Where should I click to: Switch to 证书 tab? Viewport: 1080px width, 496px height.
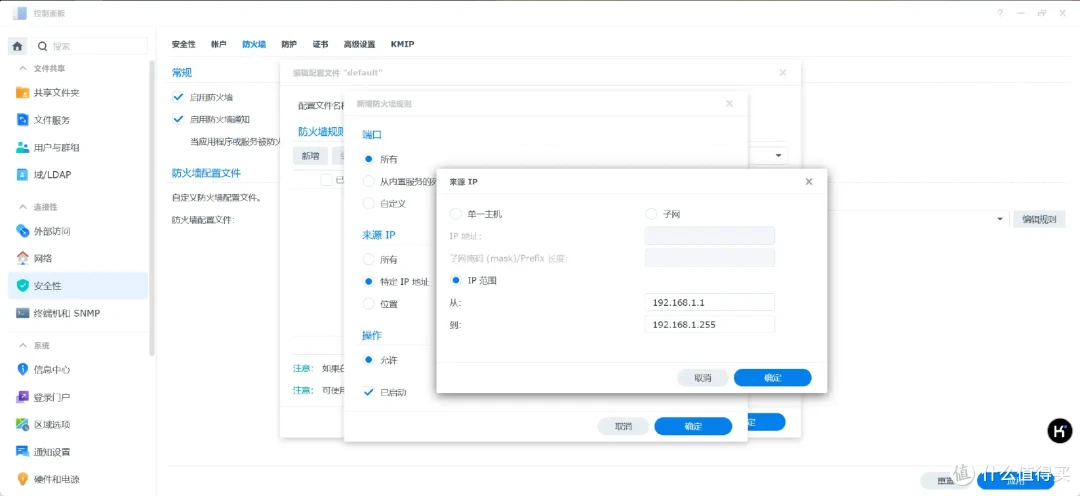click(320, 44)
